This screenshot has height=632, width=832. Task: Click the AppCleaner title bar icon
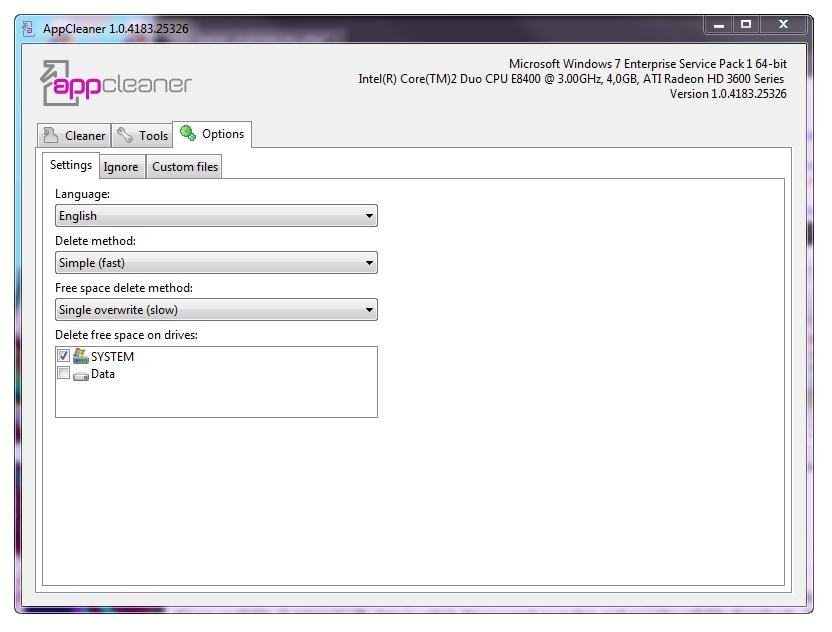point(29,29)
